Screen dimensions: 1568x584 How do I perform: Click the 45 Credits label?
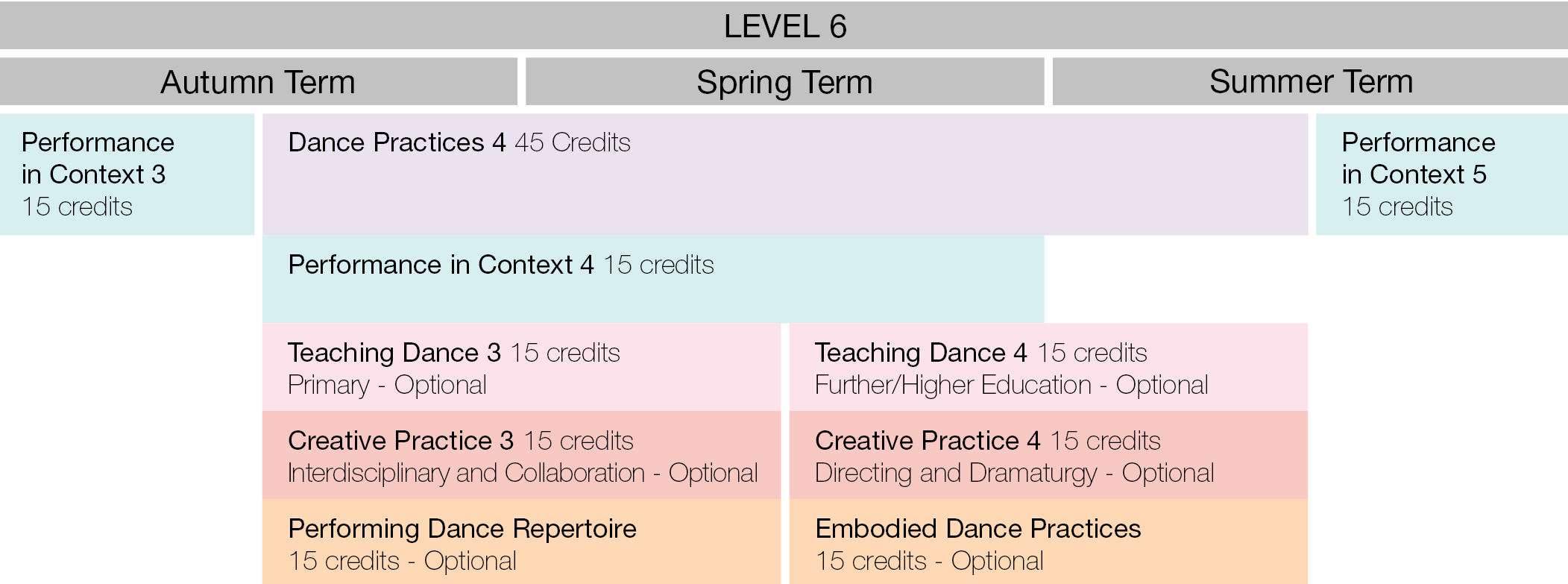click(x=572, y=142)
